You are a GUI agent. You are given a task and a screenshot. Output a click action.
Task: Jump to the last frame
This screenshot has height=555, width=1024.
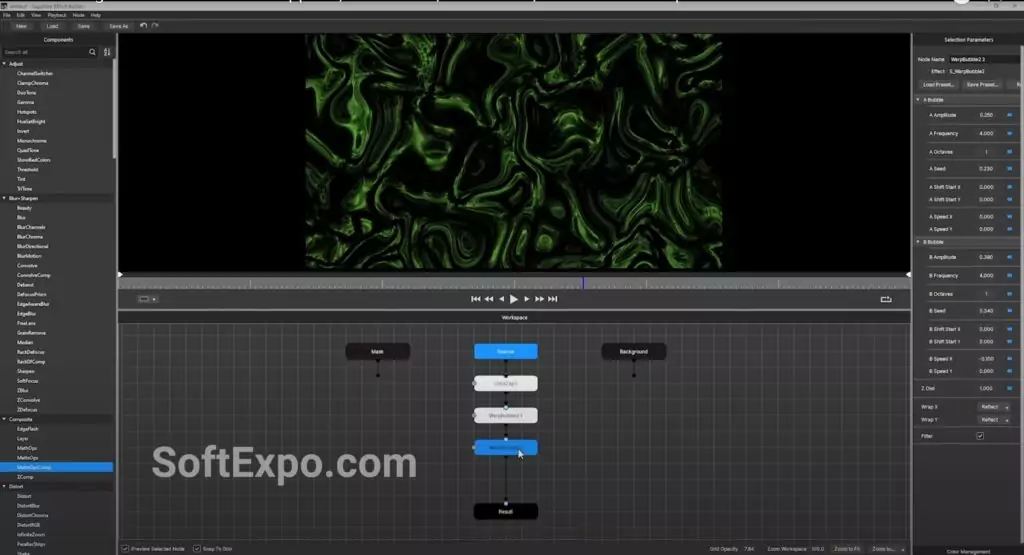coord(553,299)
